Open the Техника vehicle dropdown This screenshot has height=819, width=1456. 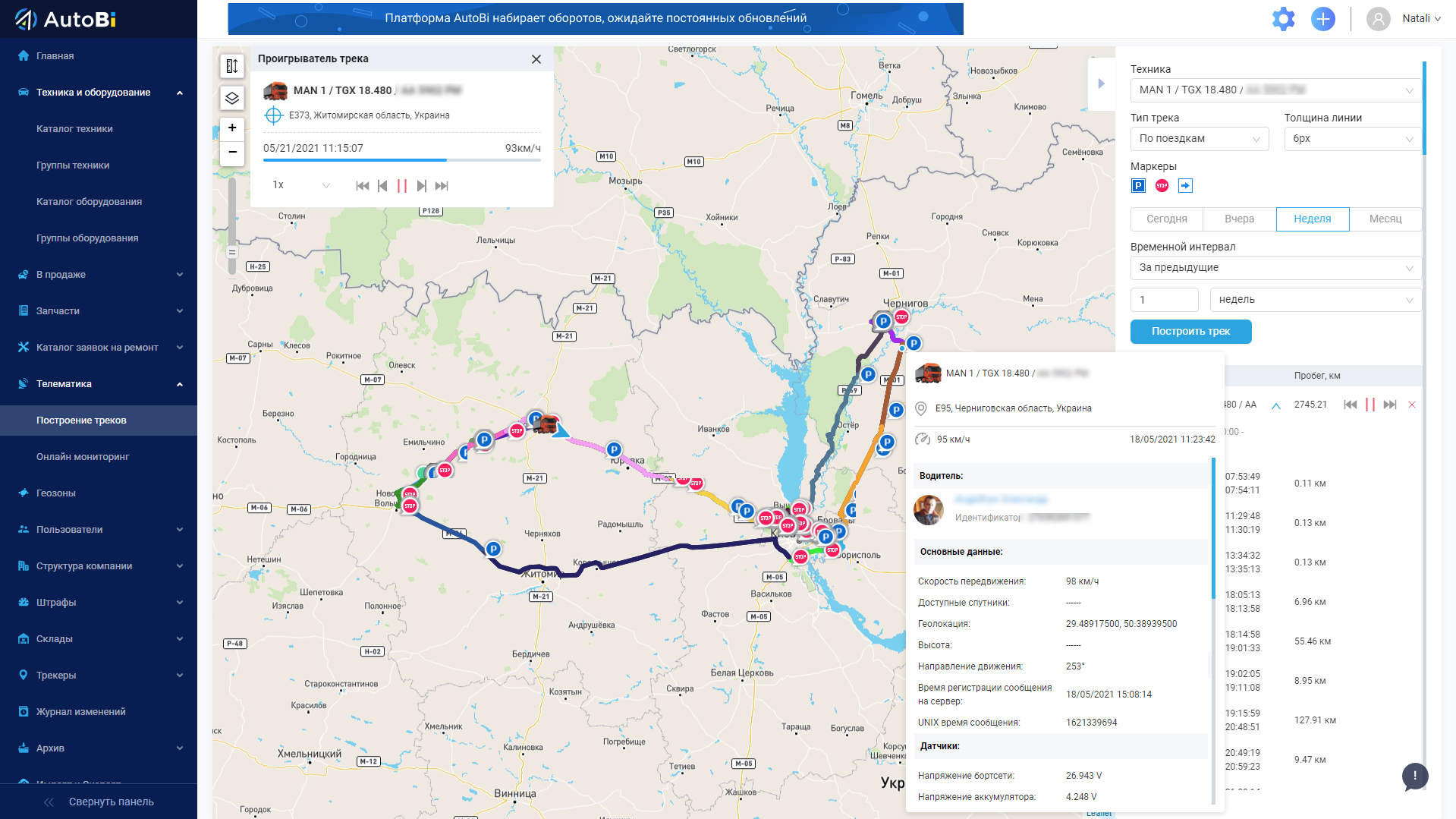1275,90
